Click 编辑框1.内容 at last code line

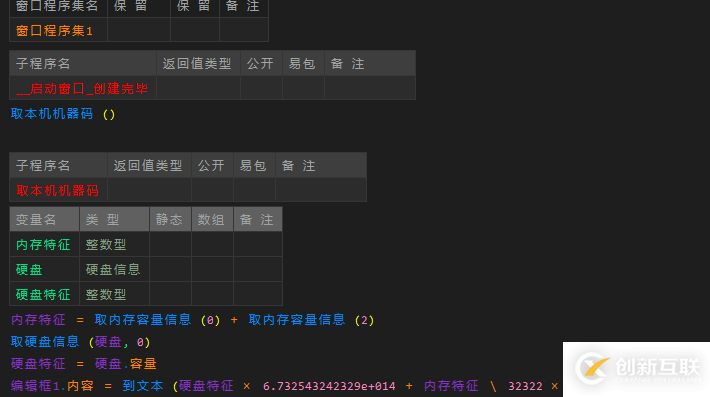coord(52,386)
